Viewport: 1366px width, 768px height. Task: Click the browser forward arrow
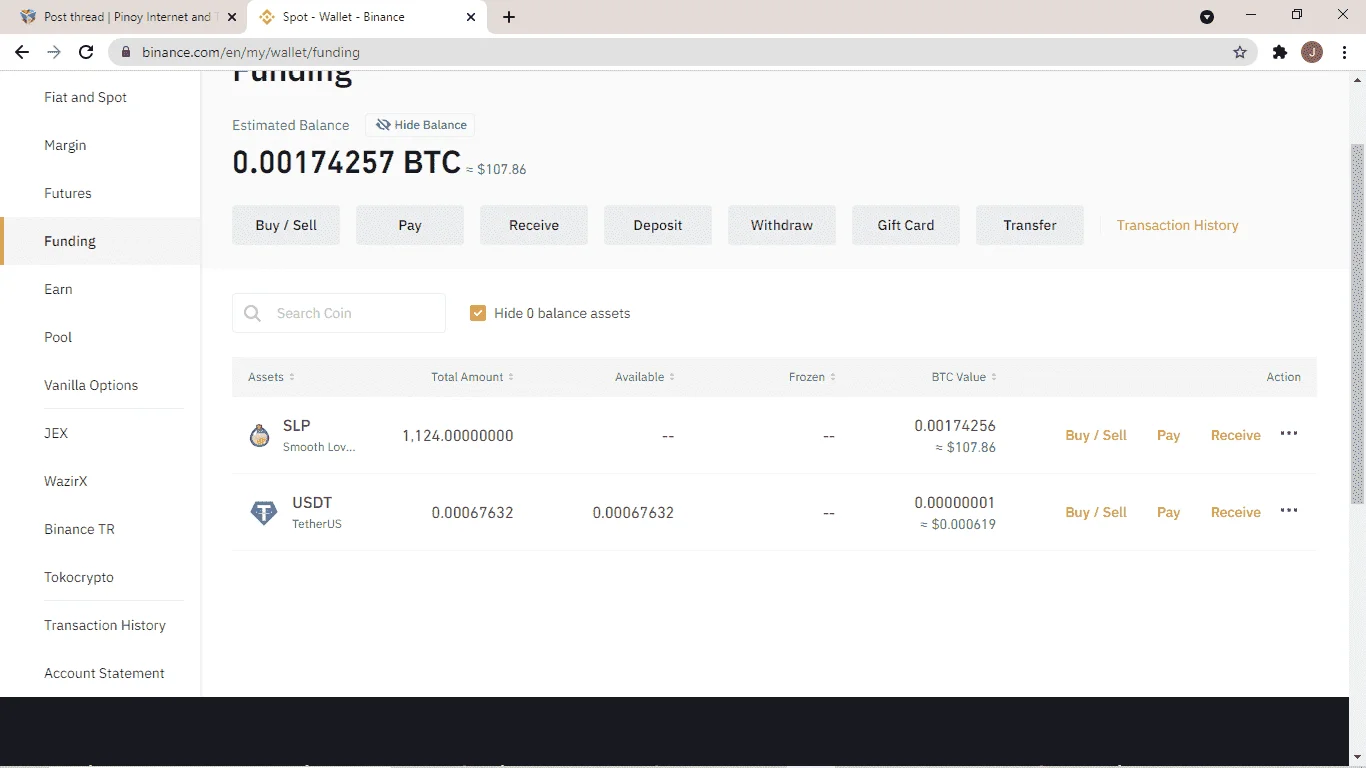[x=54, y=52]
